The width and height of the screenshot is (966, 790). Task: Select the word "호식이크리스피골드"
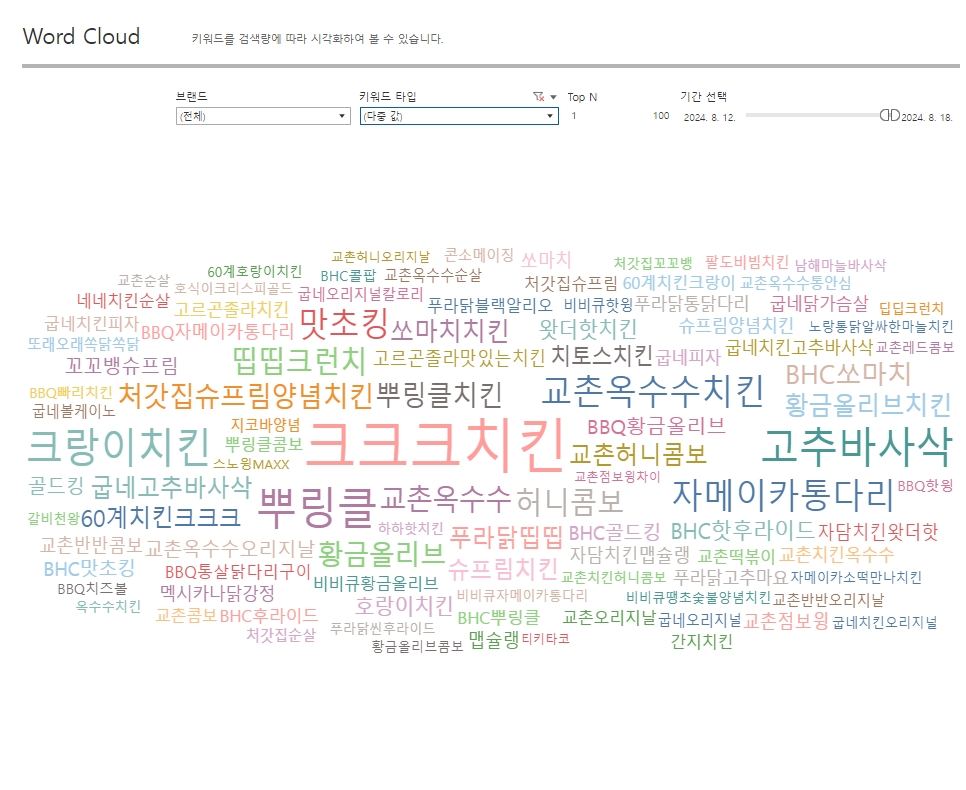click(x=233, y=288)
